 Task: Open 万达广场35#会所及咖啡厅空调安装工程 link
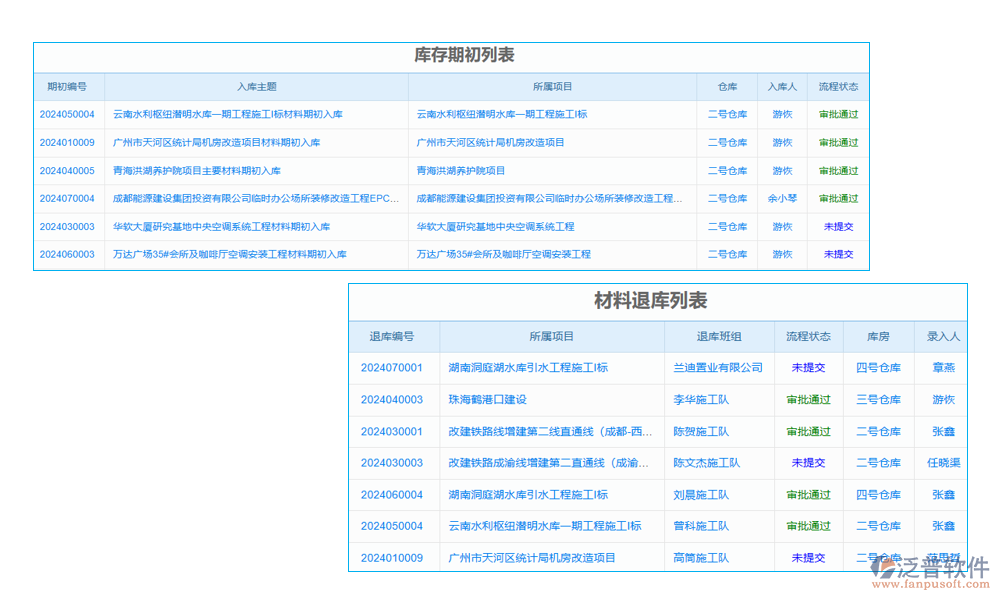[506, 254]
